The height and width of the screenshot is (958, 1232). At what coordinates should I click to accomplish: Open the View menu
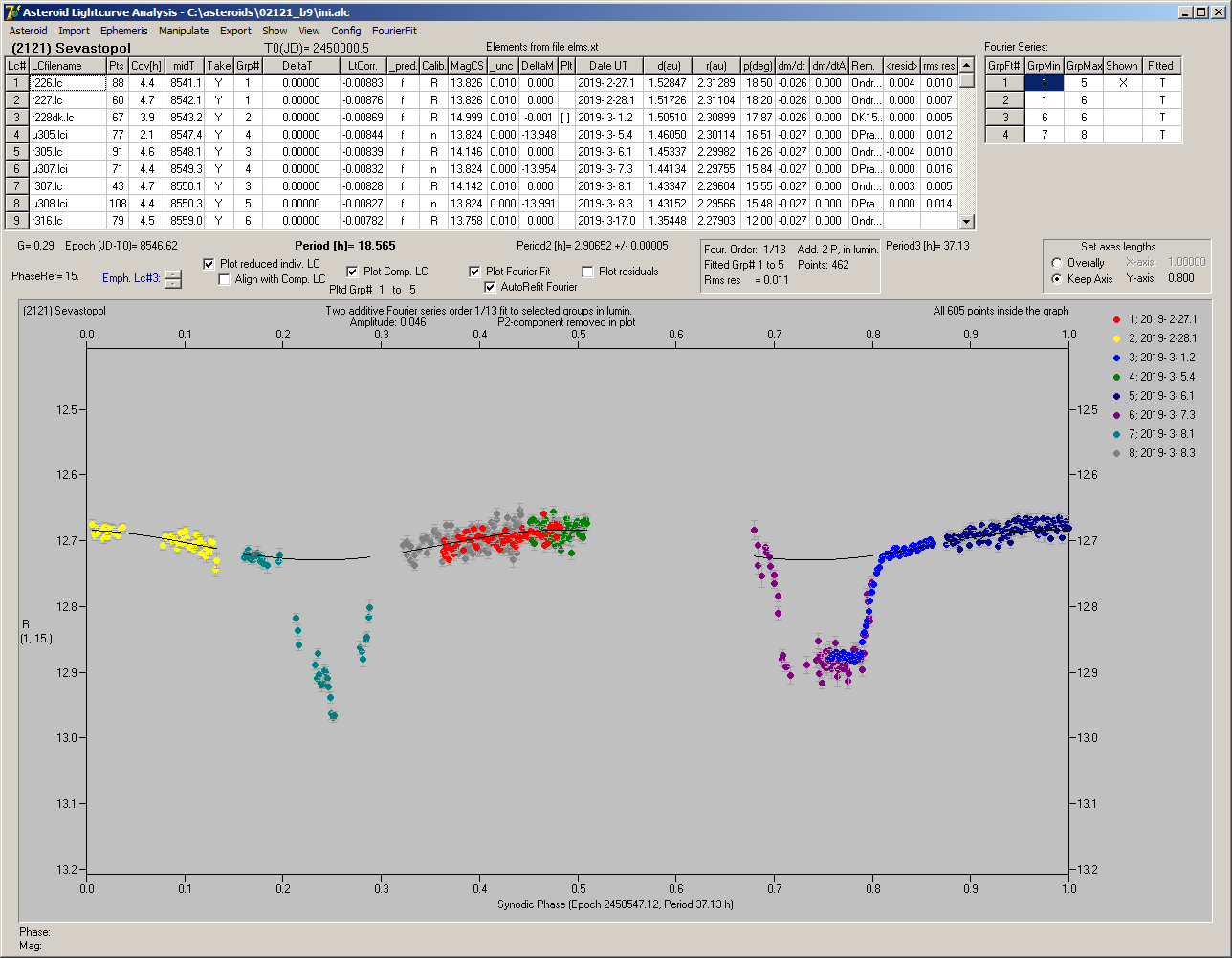309,31
